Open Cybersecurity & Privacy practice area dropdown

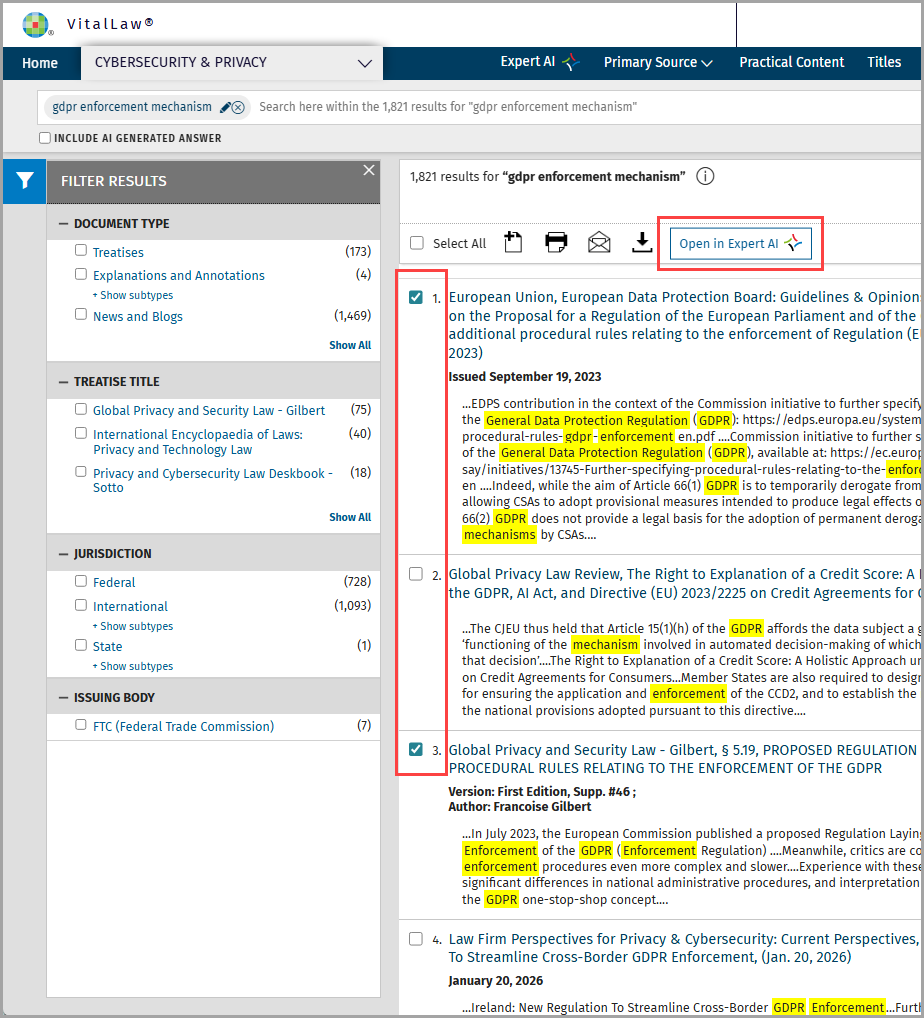[232, 63]
